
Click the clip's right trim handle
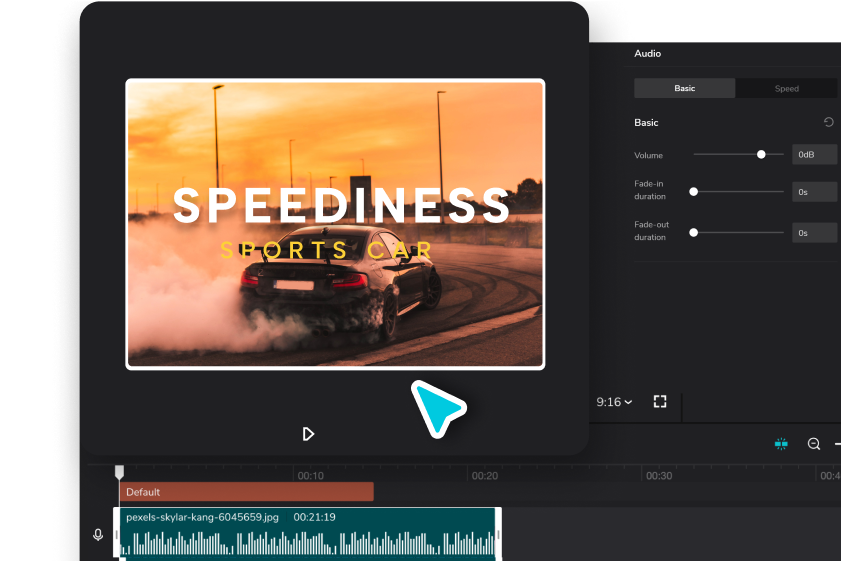(x=498, y=534)
